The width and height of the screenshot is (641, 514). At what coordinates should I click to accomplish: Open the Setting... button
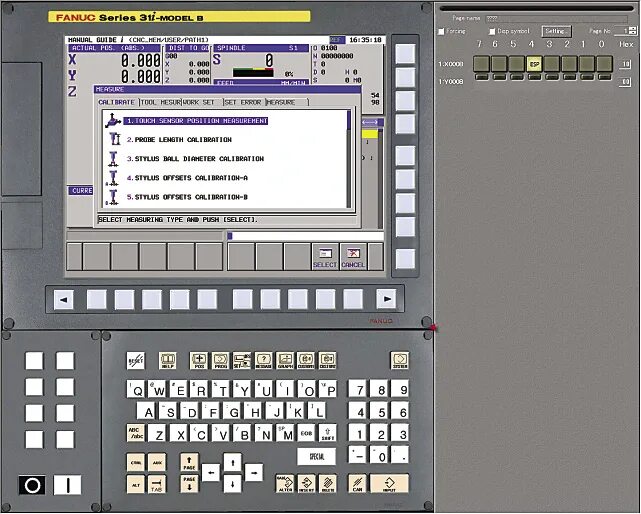(x=556, y=31)
